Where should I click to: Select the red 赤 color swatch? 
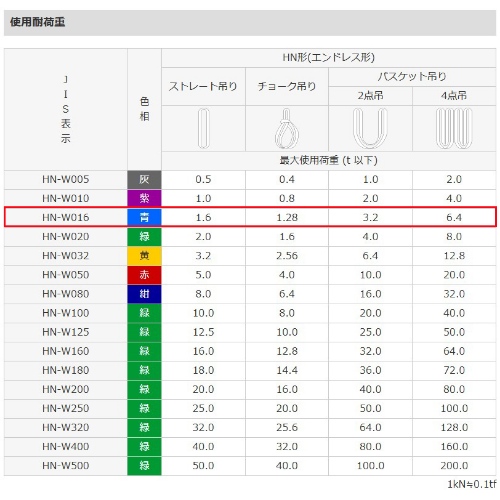[x=144, y=275]
